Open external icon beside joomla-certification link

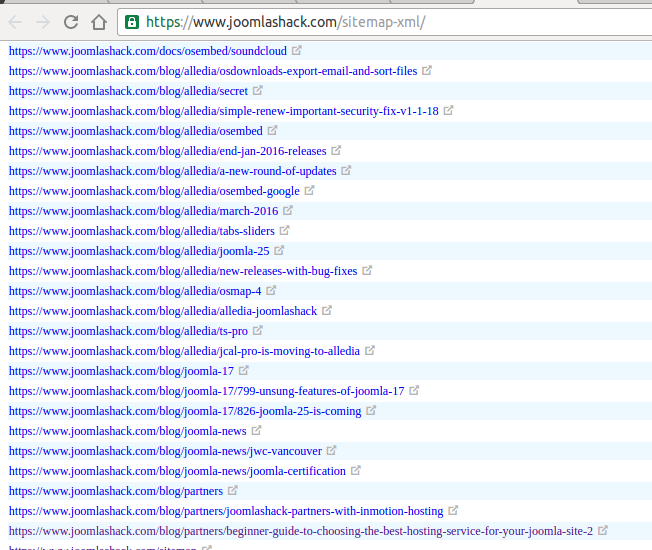point(356,470)
